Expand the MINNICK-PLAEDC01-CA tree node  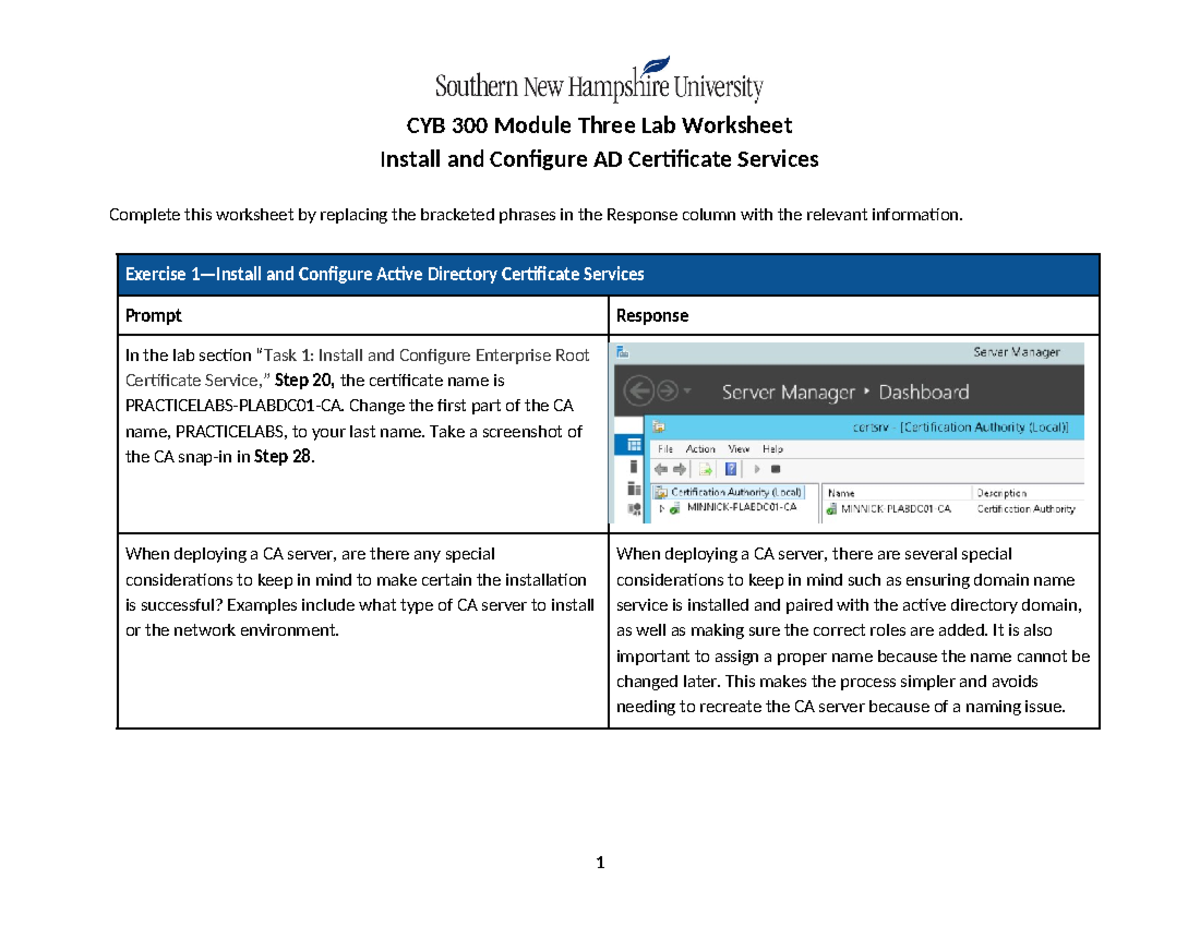660,506
